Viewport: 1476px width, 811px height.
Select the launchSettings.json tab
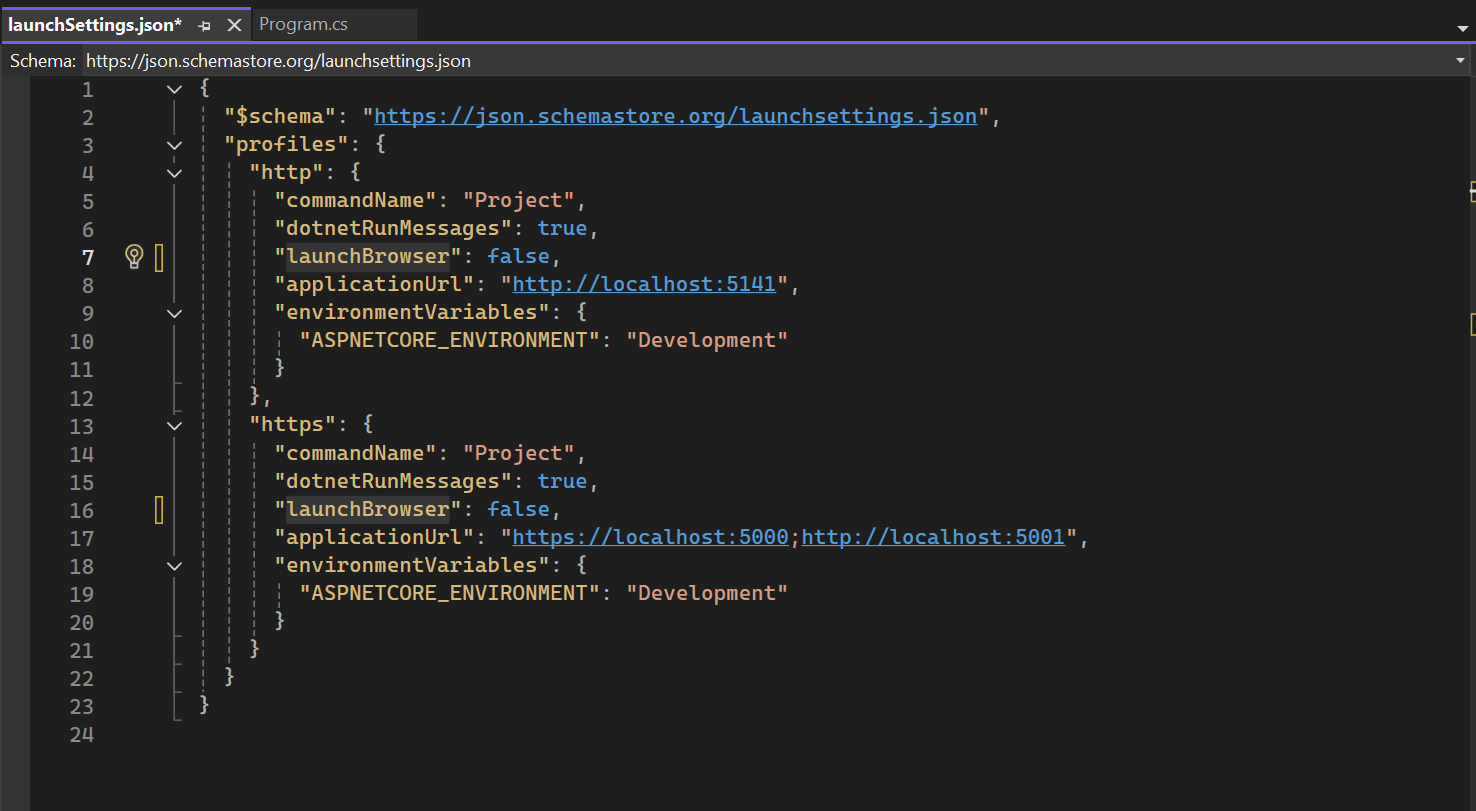pos(95,24)
